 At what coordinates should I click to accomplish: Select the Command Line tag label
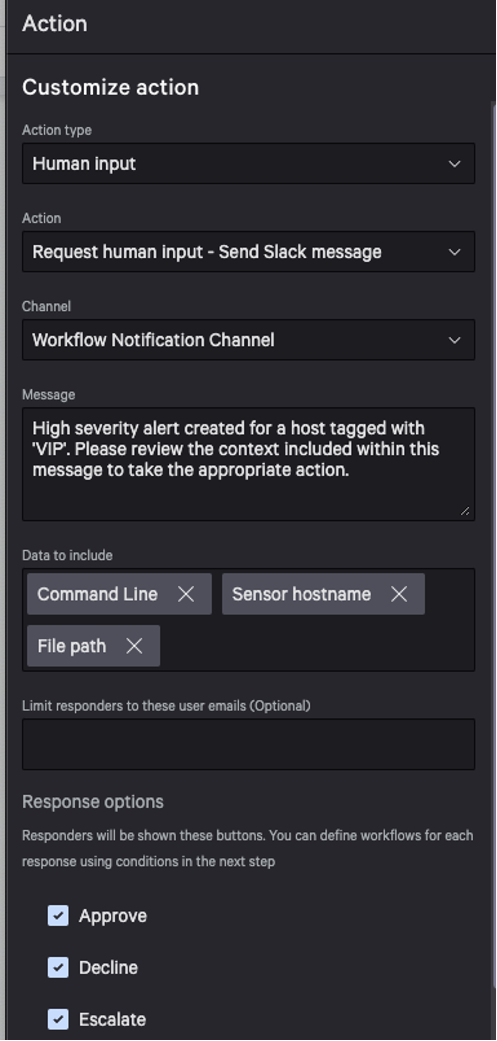pos(98,594)
